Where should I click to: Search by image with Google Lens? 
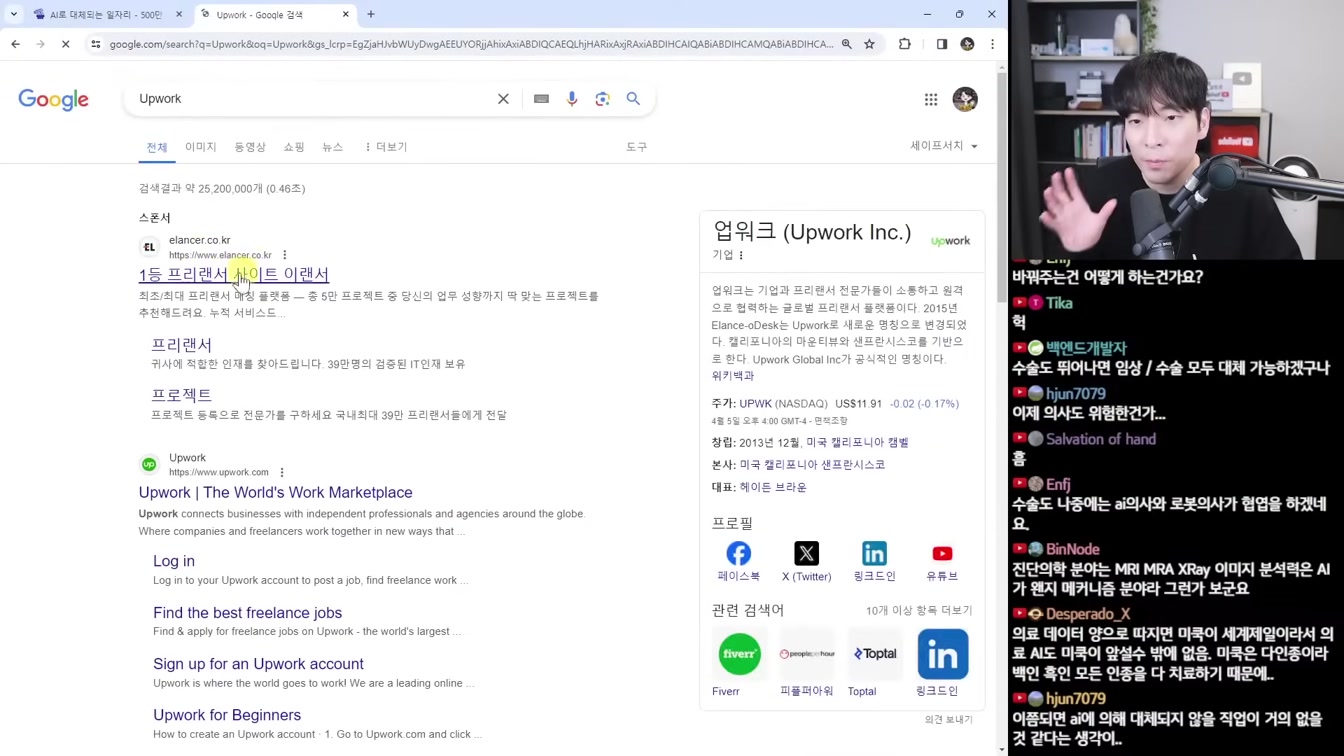pyautogui.click(x=602, y=99)
